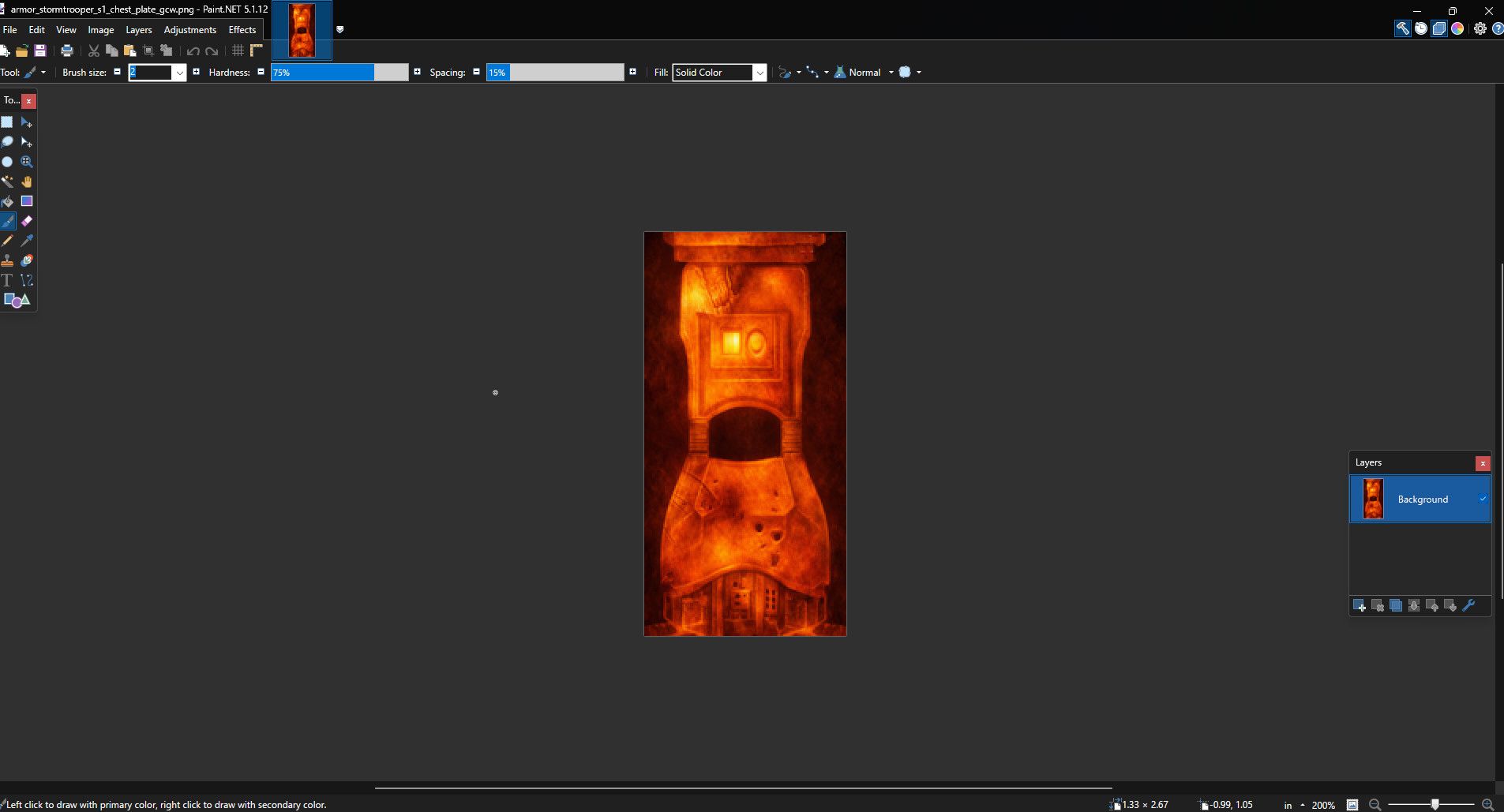
Task: Select the Paint Bucket tool
Action: [x=7, y=201]
